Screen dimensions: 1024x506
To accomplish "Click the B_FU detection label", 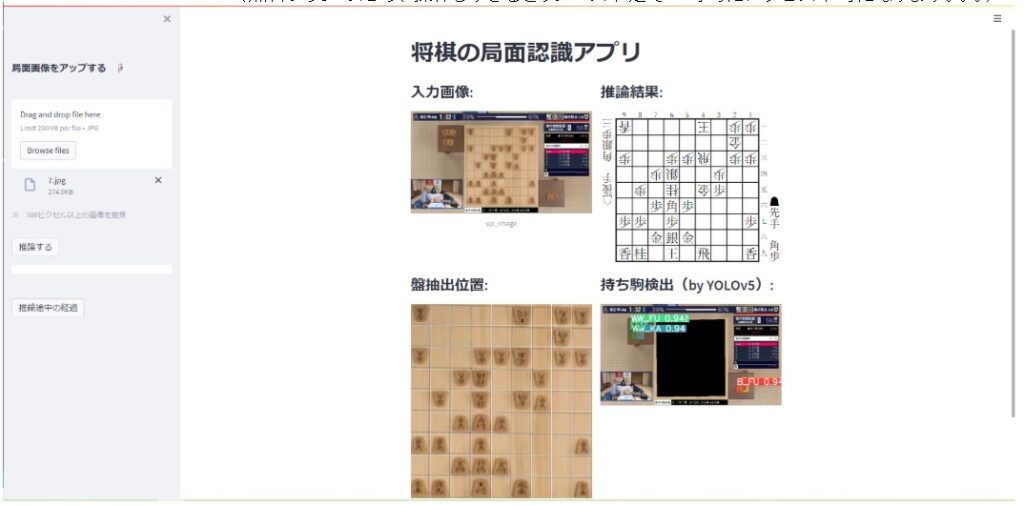I will (x=759, y=382).
